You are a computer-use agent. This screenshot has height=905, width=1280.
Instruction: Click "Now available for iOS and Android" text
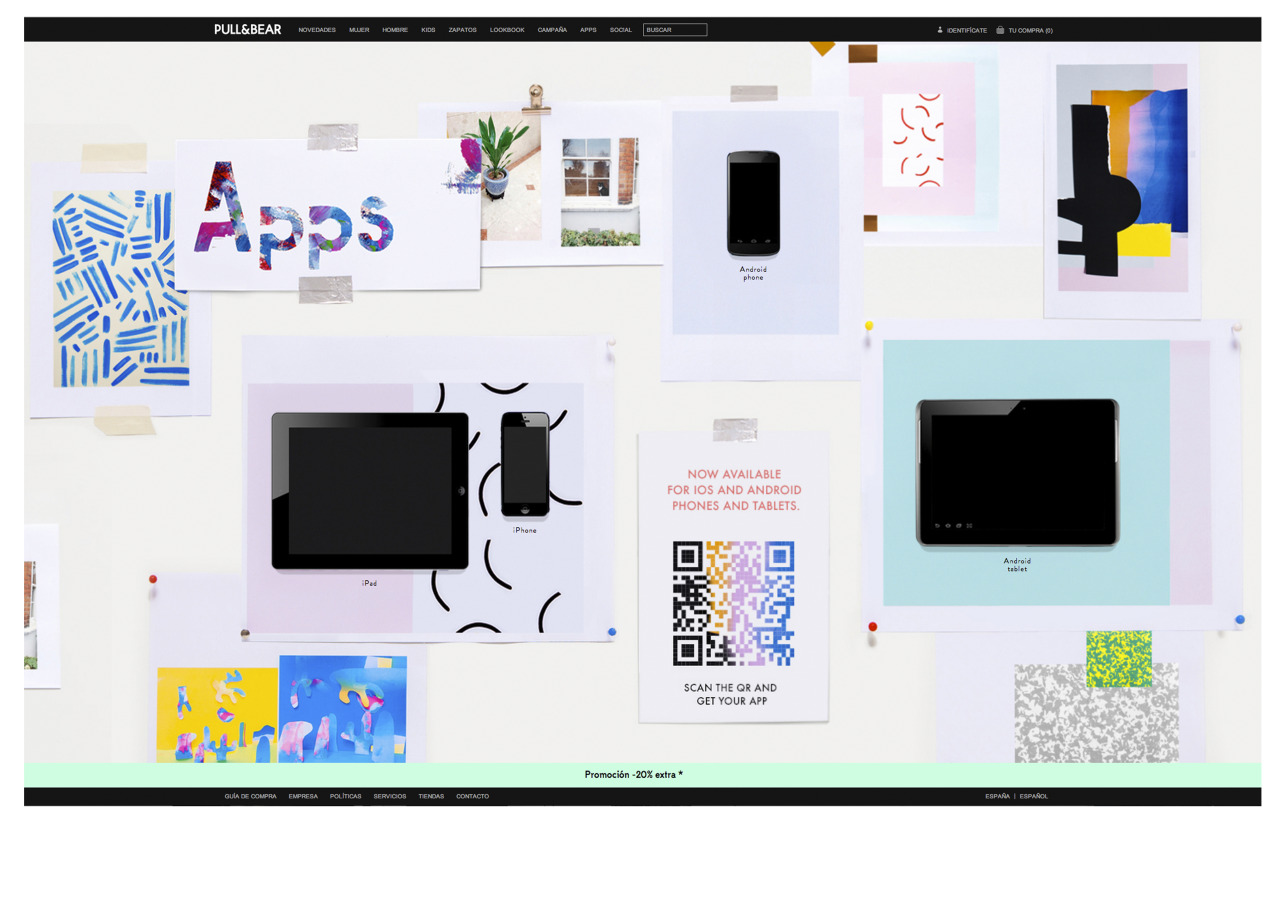coord(735,490)
